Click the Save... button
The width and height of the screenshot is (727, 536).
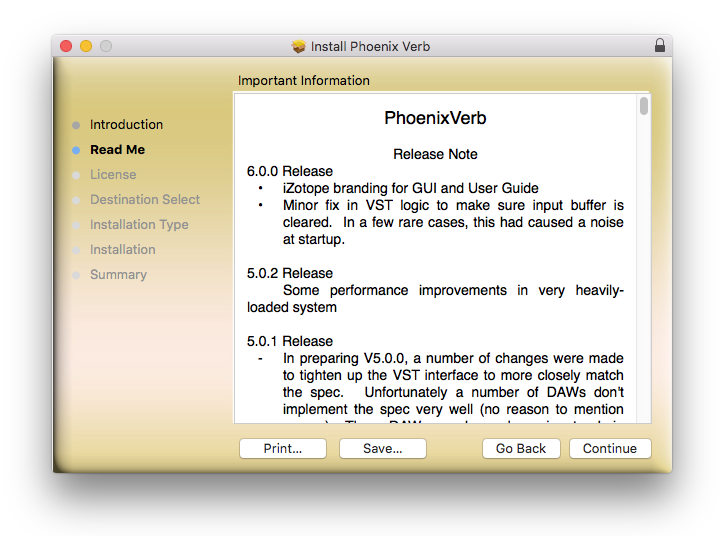point(383,448)
